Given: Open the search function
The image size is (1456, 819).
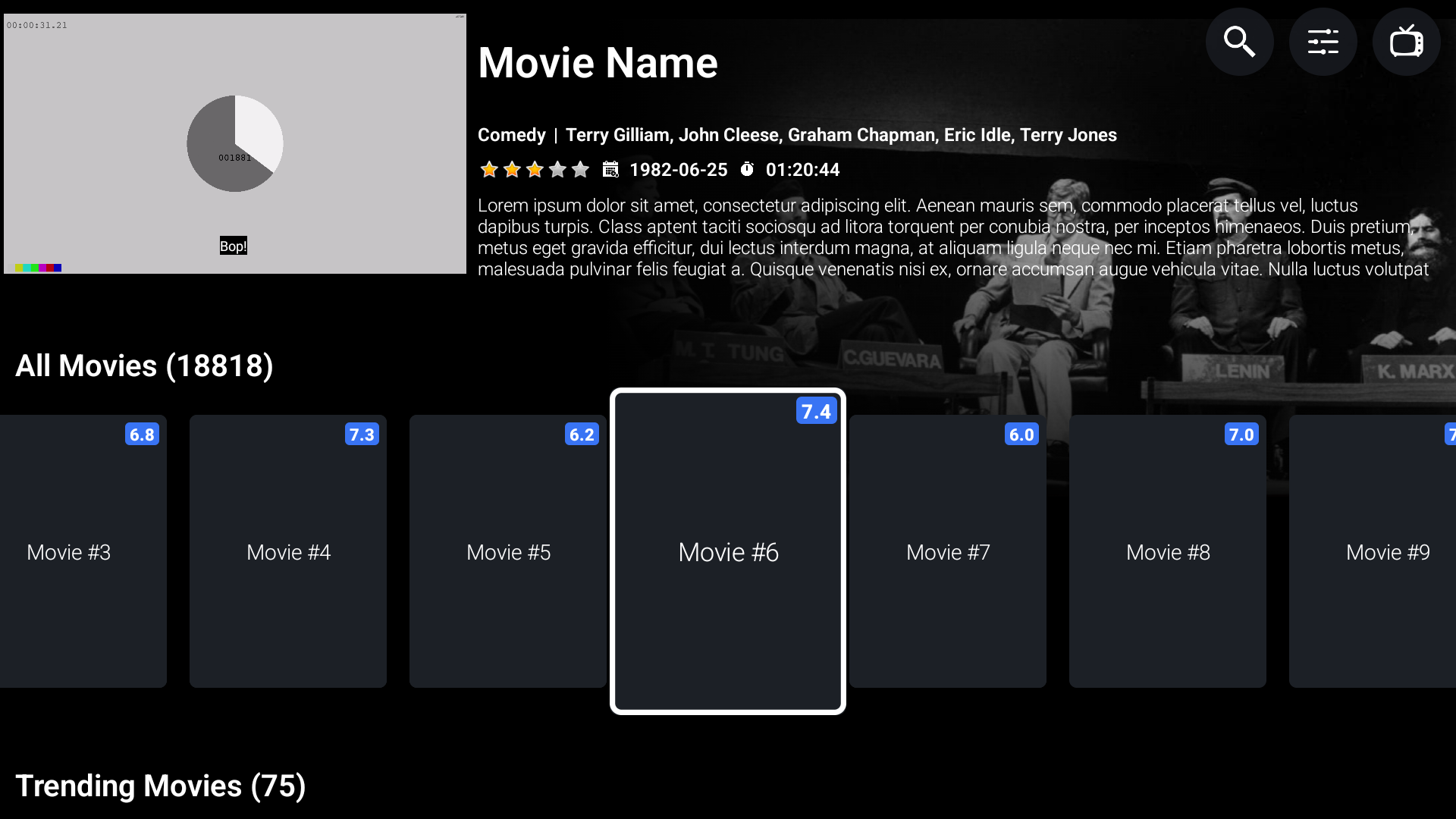Looking at the screenshot, I should click(1239, 42).
